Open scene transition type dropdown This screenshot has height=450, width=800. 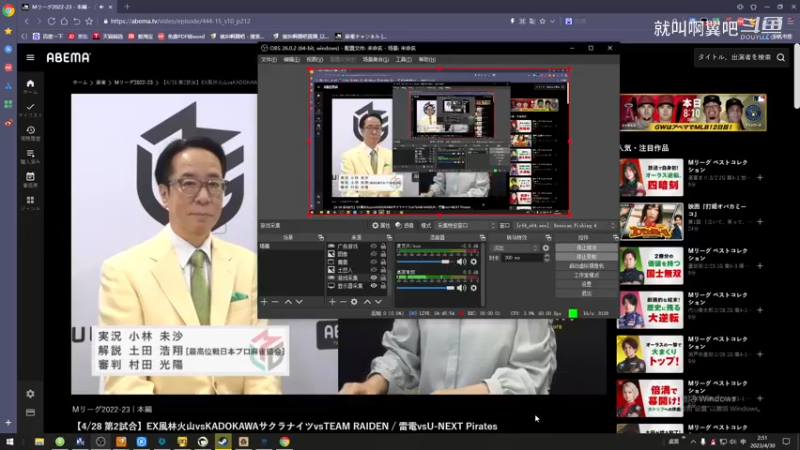pos(515,248)
